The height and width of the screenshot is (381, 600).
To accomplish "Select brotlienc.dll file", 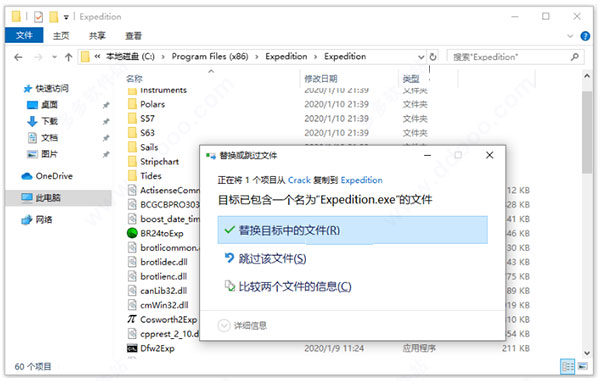I will tap(164, 276).
